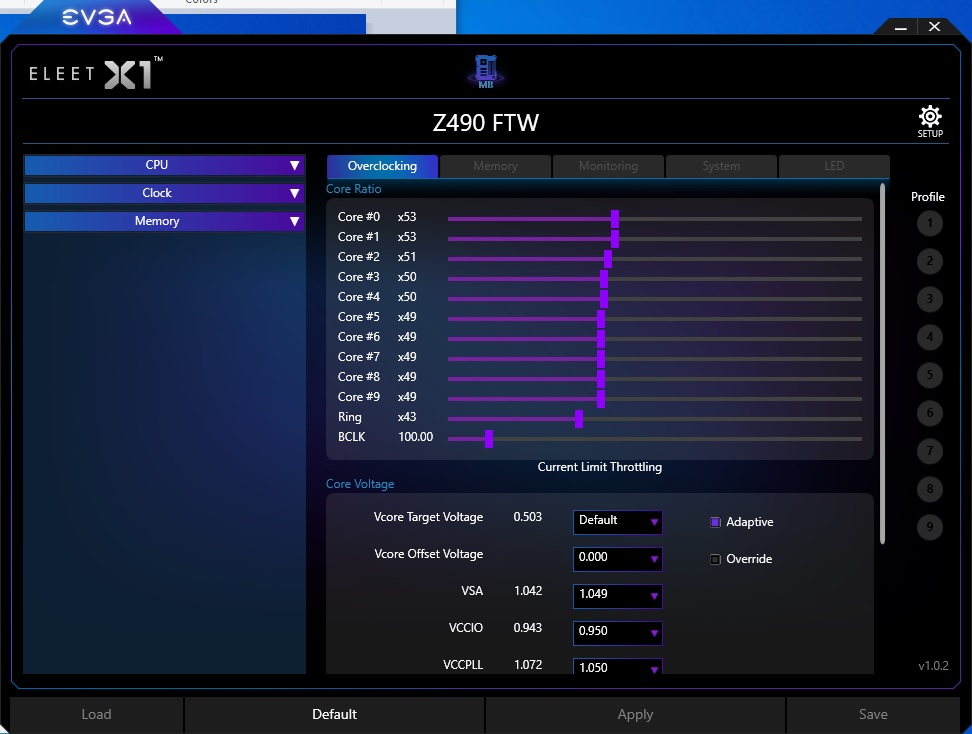Click the Default button
Image resolution: width=972 pixels, height=734 pixels.
(x=335, y=715)
